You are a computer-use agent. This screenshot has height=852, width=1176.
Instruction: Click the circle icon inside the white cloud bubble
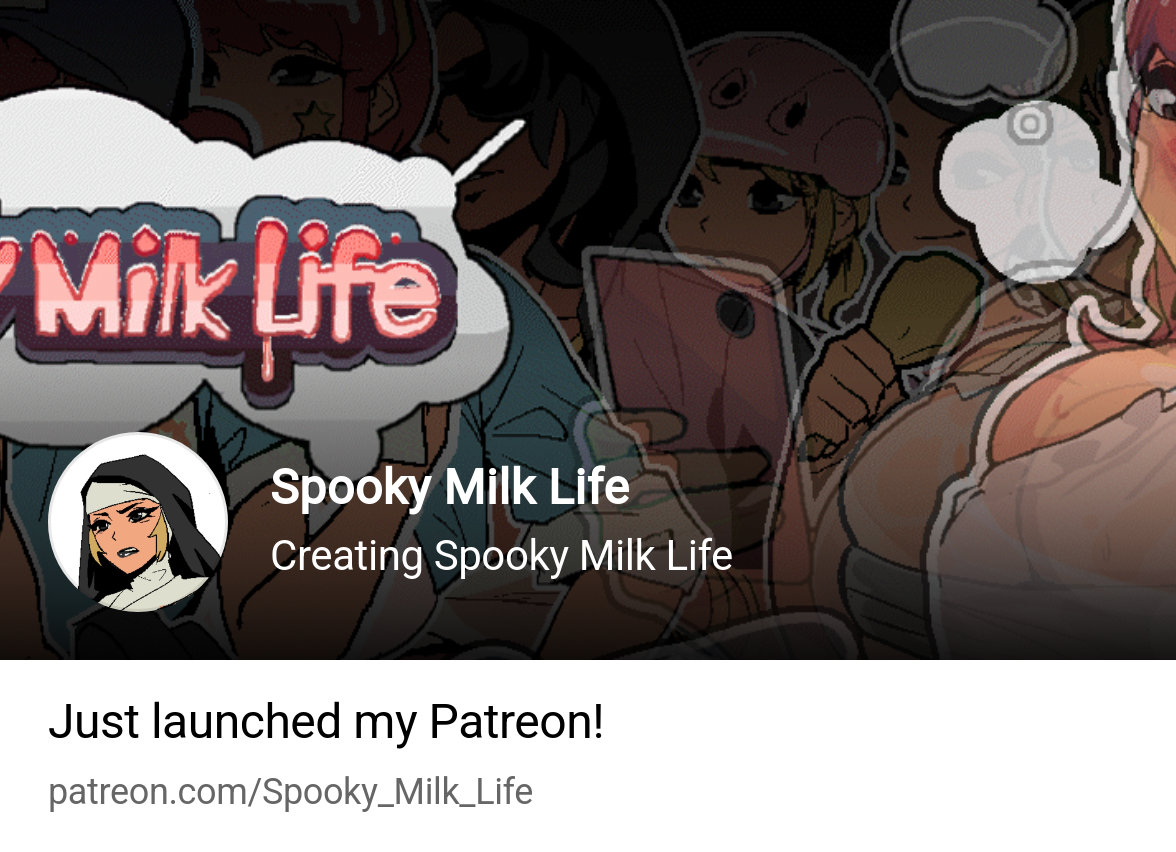pos(1030,123)
